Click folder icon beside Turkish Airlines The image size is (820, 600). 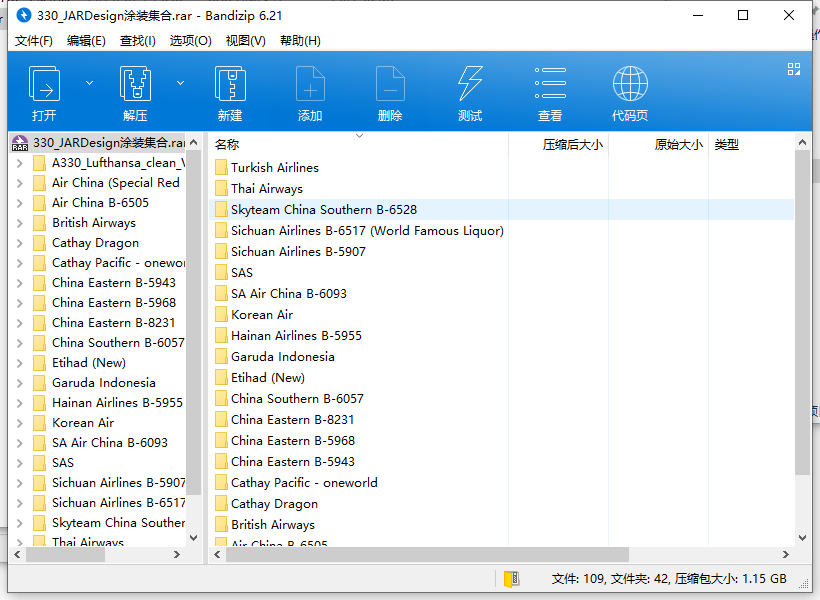tap(221, 167)
